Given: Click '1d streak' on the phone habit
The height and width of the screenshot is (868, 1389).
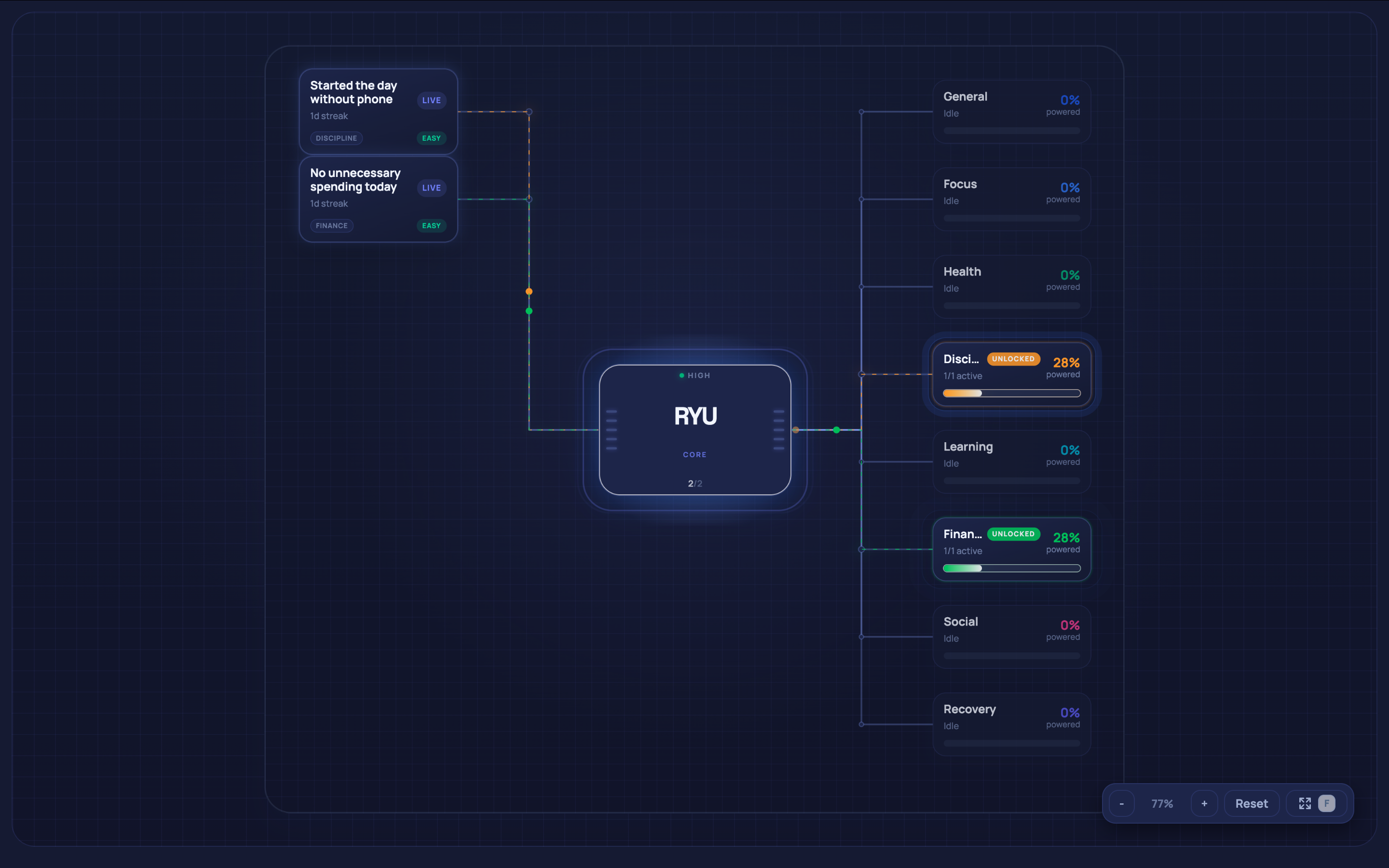Looking at the screenshot, I should pyautogui.click(x=329, y=116).
